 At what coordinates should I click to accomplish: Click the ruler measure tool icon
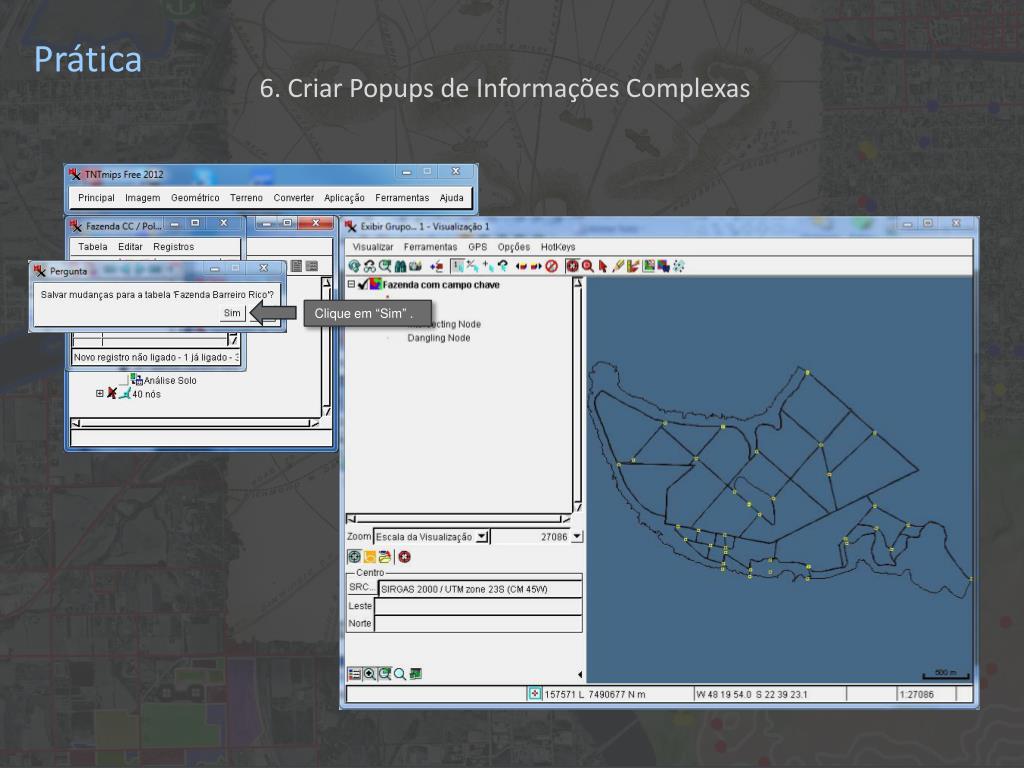tap(633, 266)
